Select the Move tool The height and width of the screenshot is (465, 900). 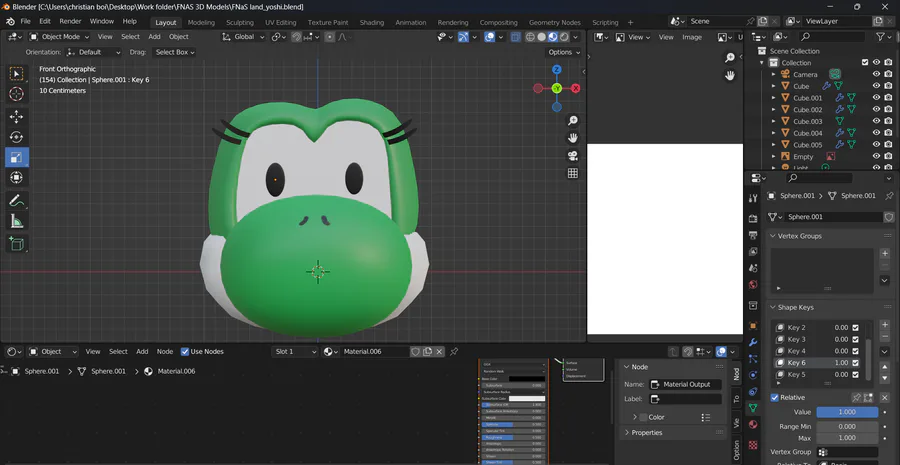point(16,117)
